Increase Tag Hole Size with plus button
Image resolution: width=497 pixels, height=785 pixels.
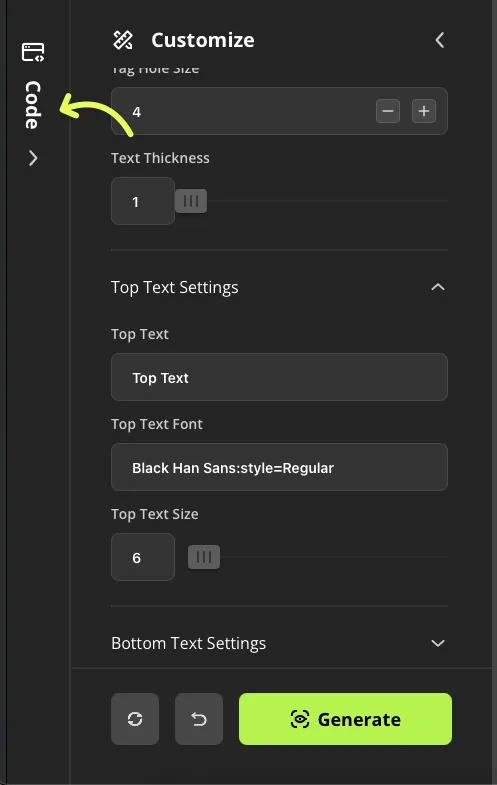(424, 111)
